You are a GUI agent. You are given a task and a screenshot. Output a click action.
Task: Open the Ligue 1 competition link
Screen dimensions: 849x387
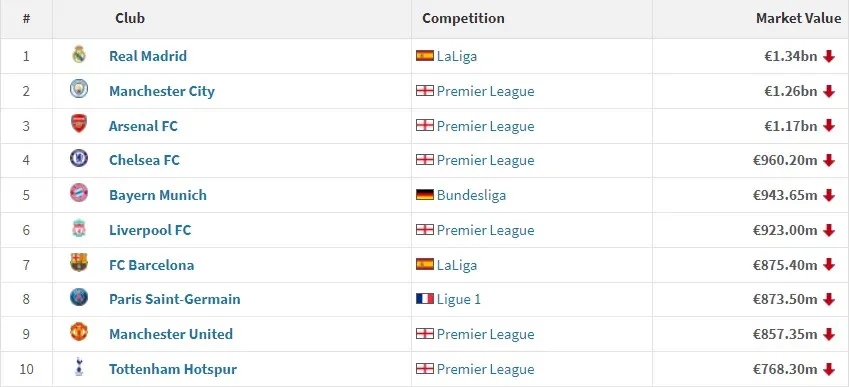click(x=459, y=299)
